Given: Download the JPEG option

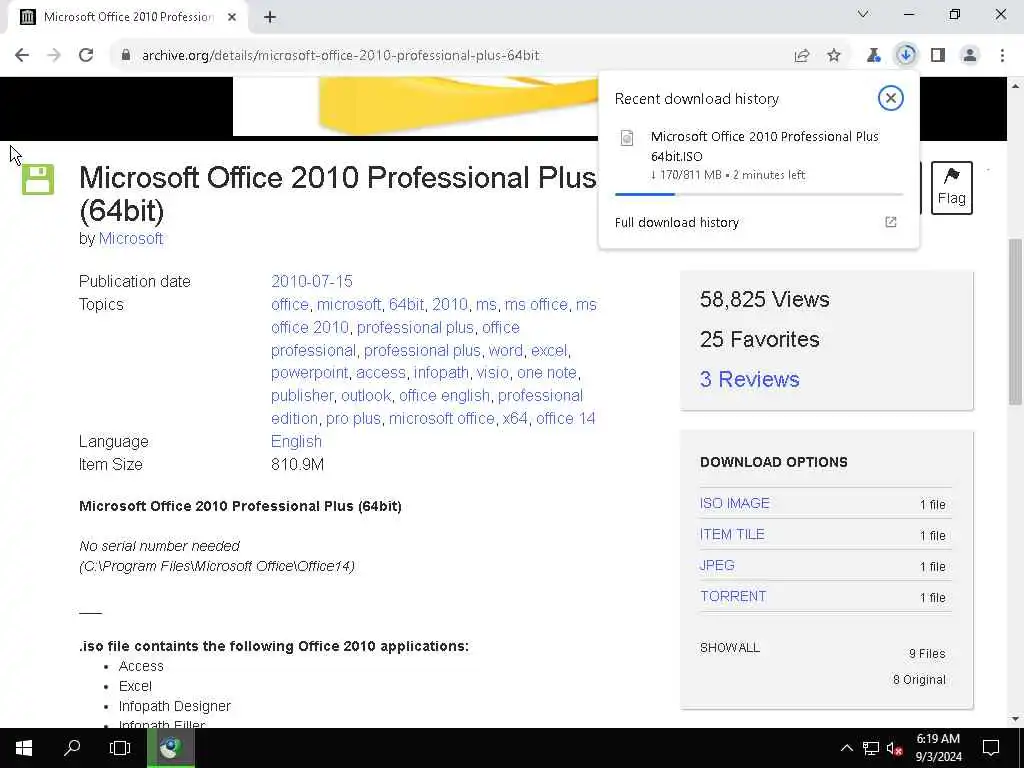Looking at the screenshot, I should [717, 566].
